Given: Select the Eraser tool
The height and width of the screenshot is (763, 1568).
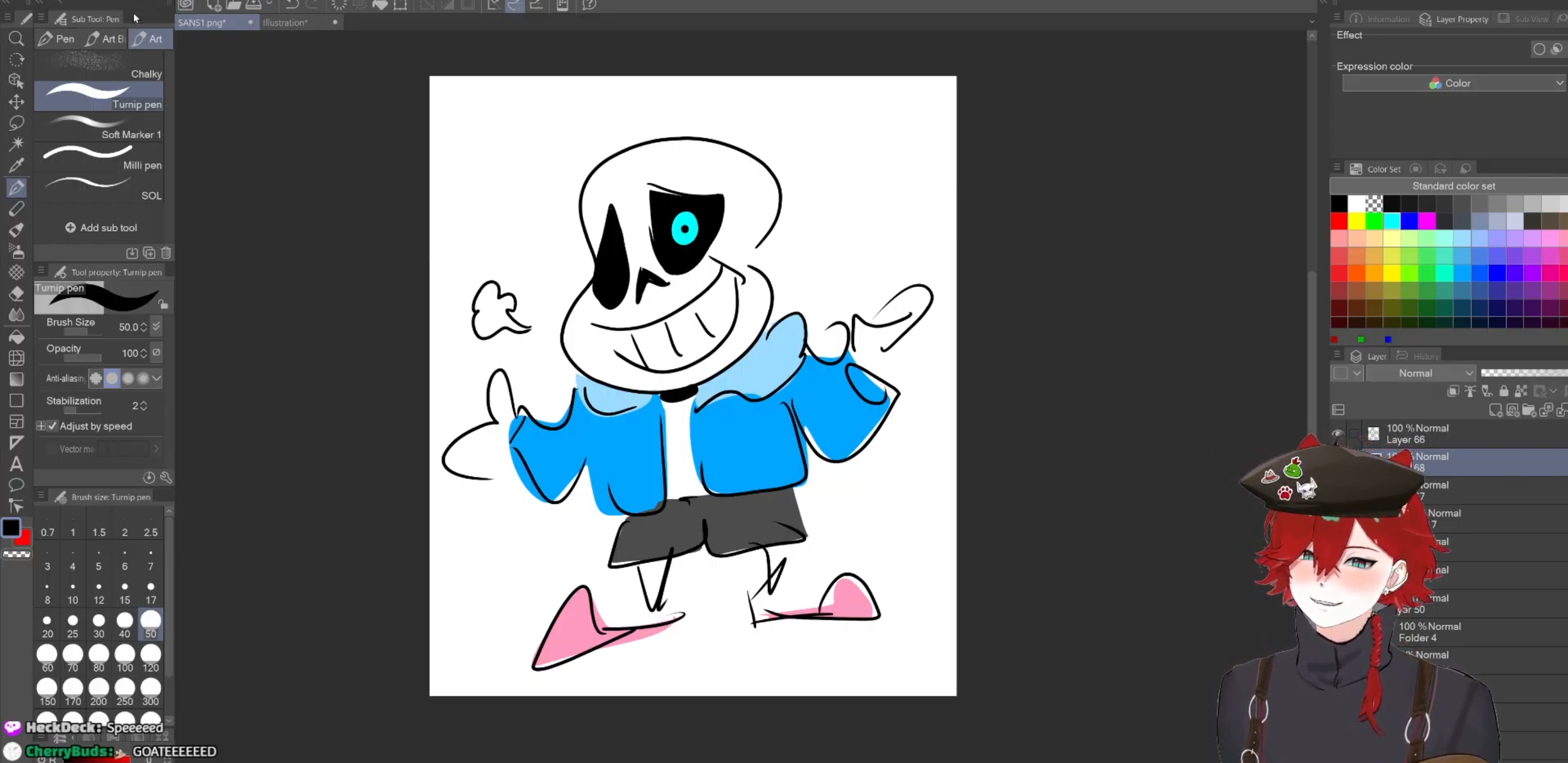Looking at the screenshot, I should [x=16, y=294].
